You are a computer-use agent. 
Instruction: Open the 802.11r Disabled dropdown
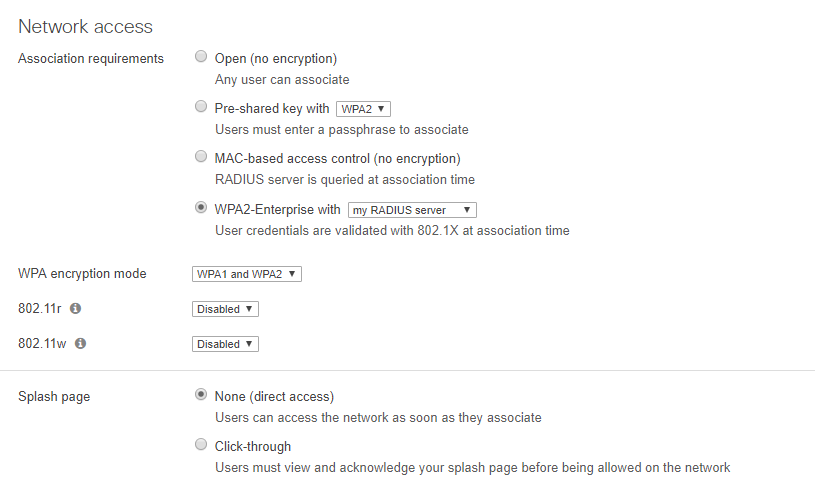tap(225, 309)
